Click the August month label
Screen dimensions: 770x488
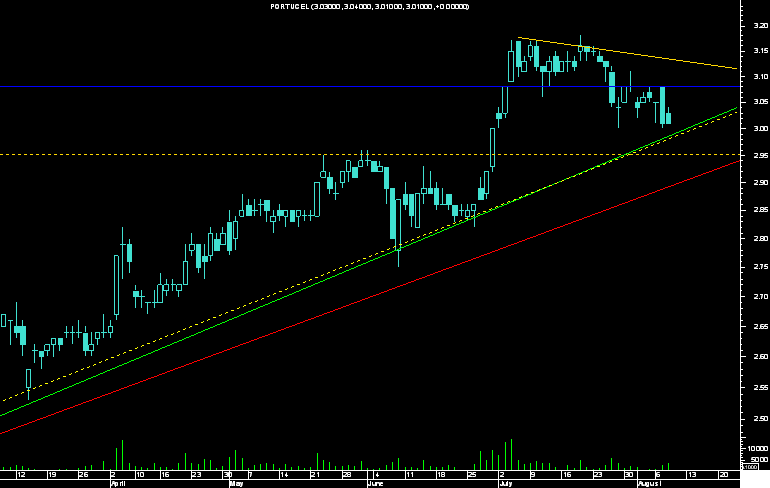click(x=649, y=484)
